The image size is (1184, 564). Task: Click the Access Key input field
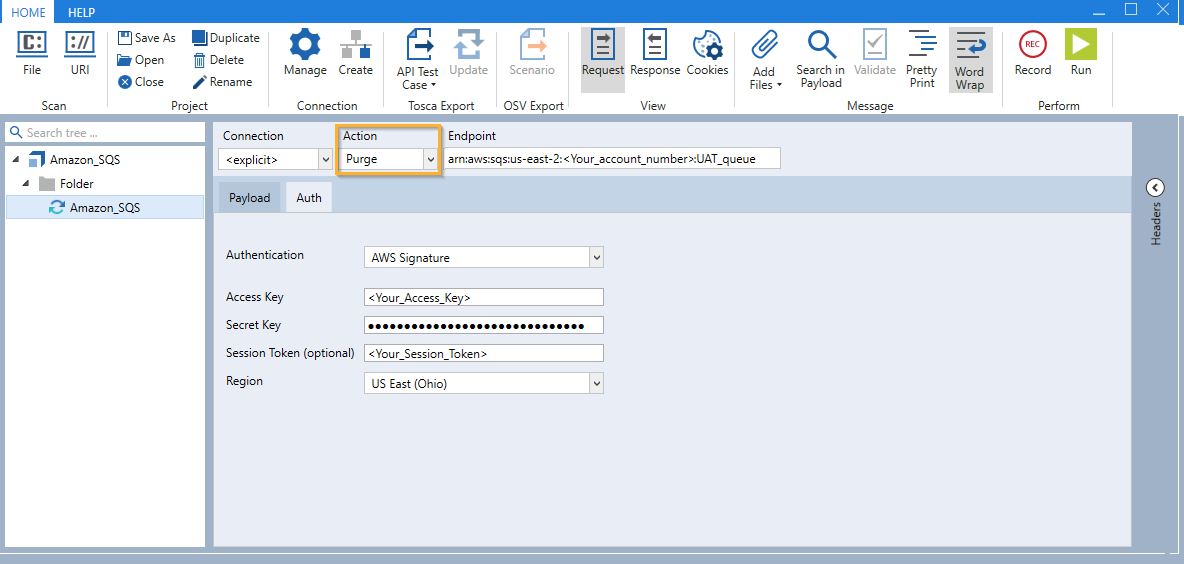(x=484, y=297)
